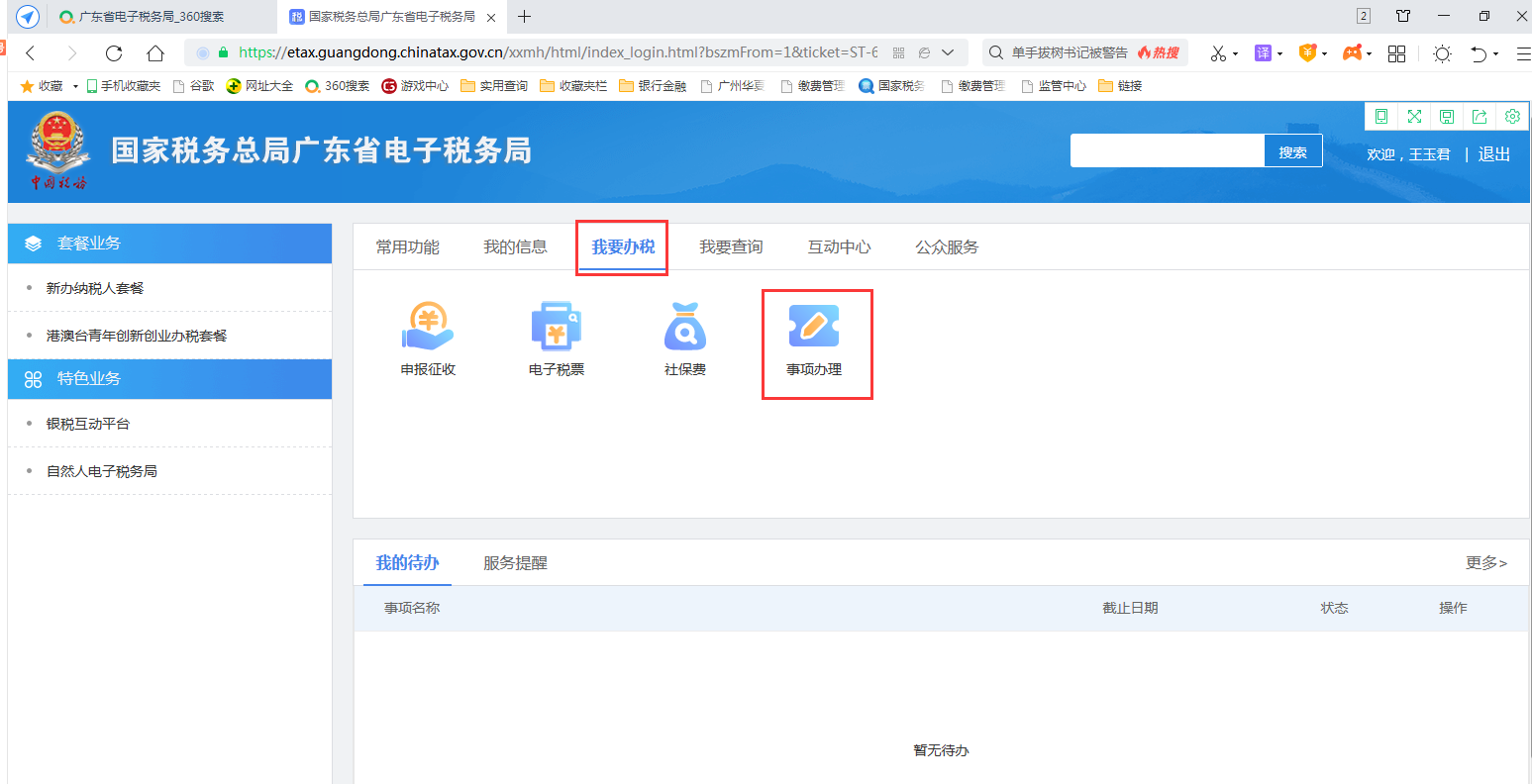
Task: Go to browser home page icon
Action: point(155,53)
